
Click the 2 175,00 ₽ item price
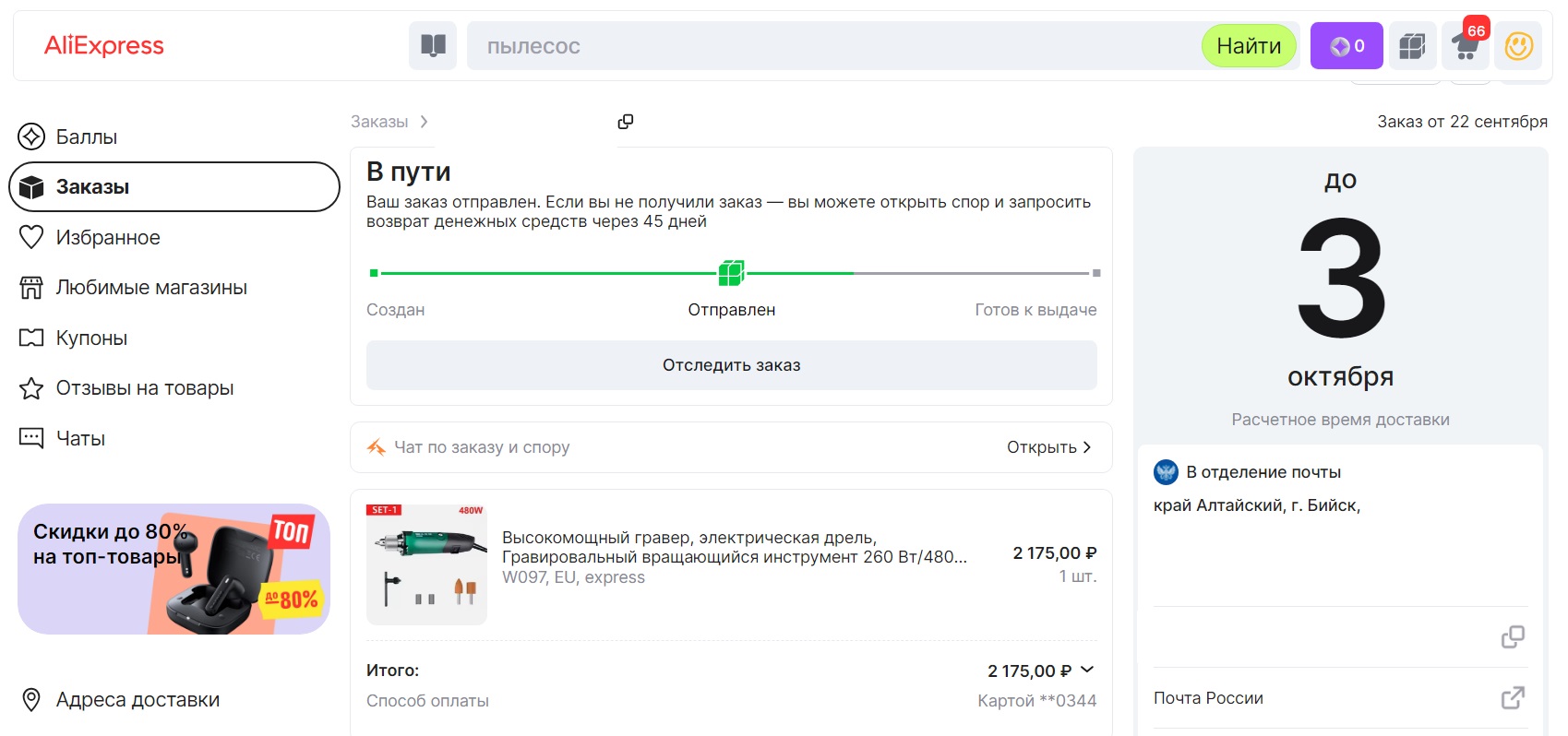coord(1055,553)
